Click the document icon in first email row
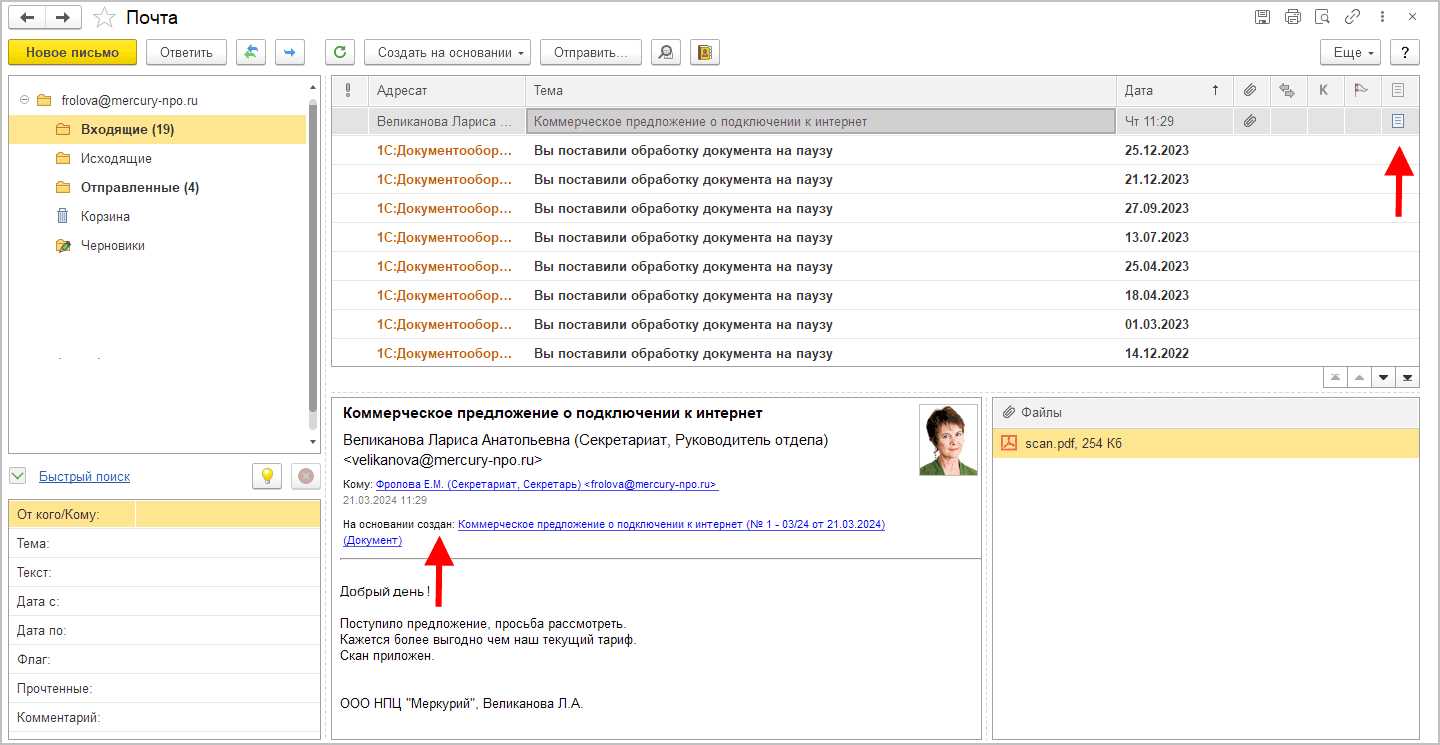 coord(1399,121)
